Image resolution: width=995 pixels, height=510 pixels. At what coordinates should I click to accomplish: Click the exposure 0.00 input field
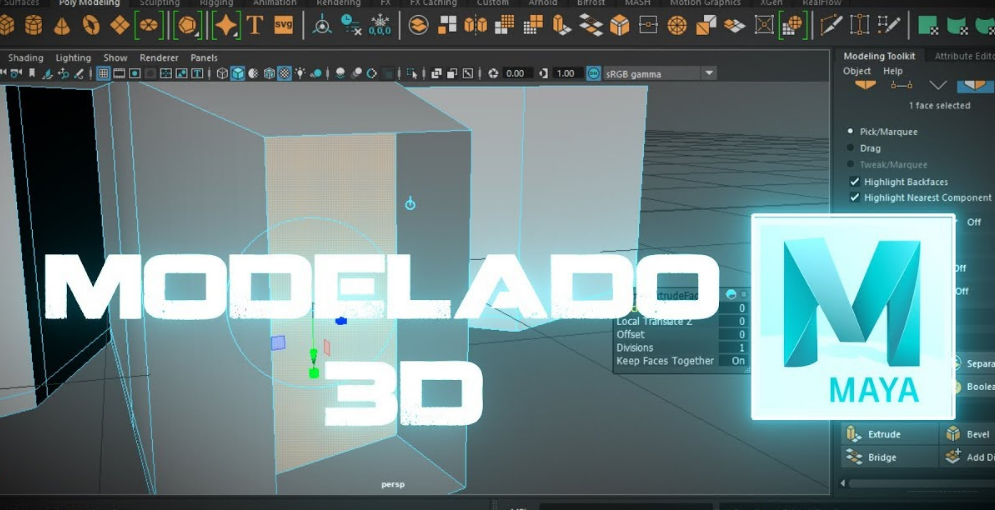pyautogui.click(x=517, y=74)
